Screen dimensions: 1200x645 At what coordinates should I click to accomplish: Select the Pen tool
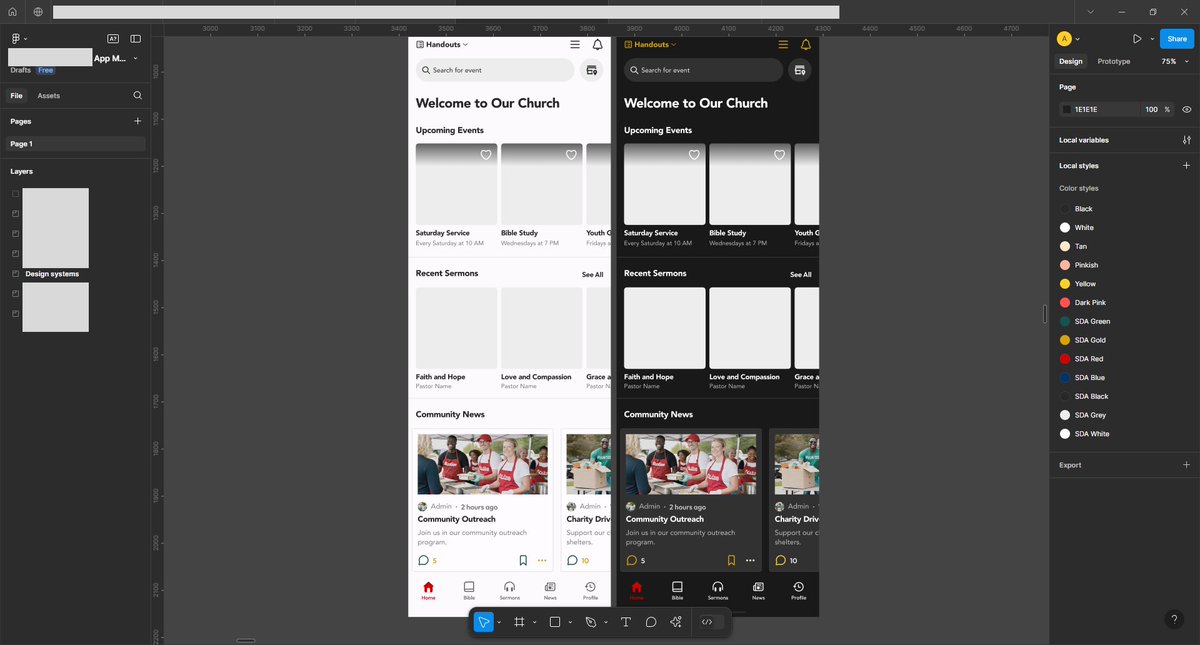click(x=591, y=622)
